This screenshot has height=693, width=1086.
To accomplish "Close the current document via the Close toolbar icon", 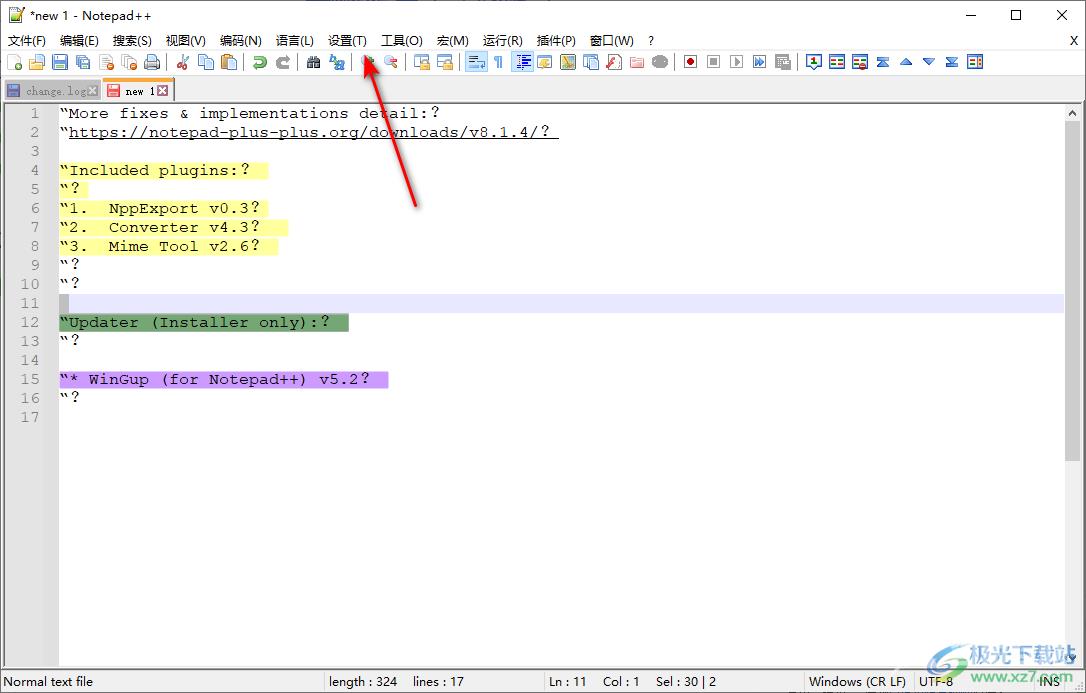I will [x=107, y=62].
